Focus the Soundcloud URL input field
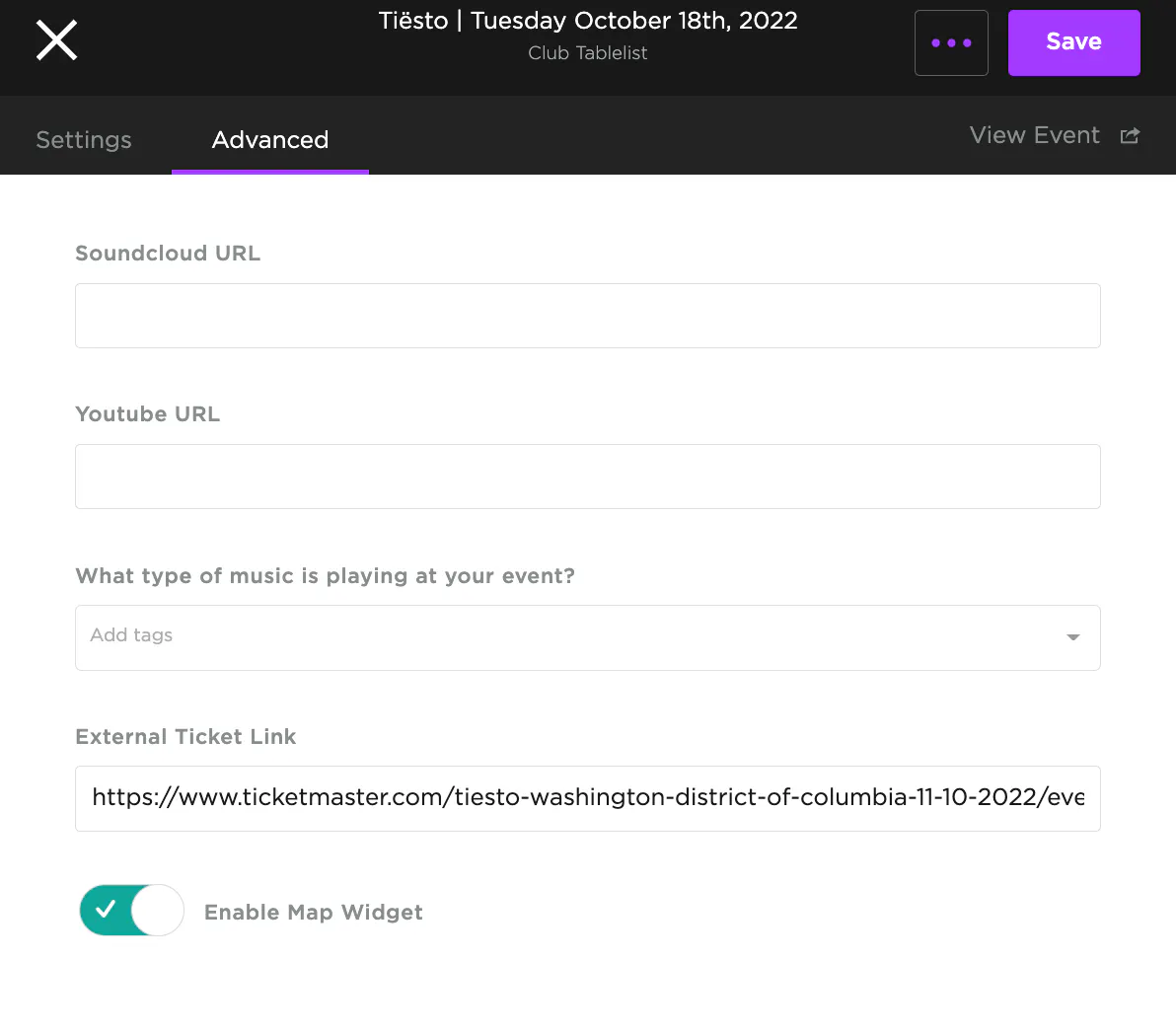Viewport: 1176px width, 1034px height. tap(587, 316)
